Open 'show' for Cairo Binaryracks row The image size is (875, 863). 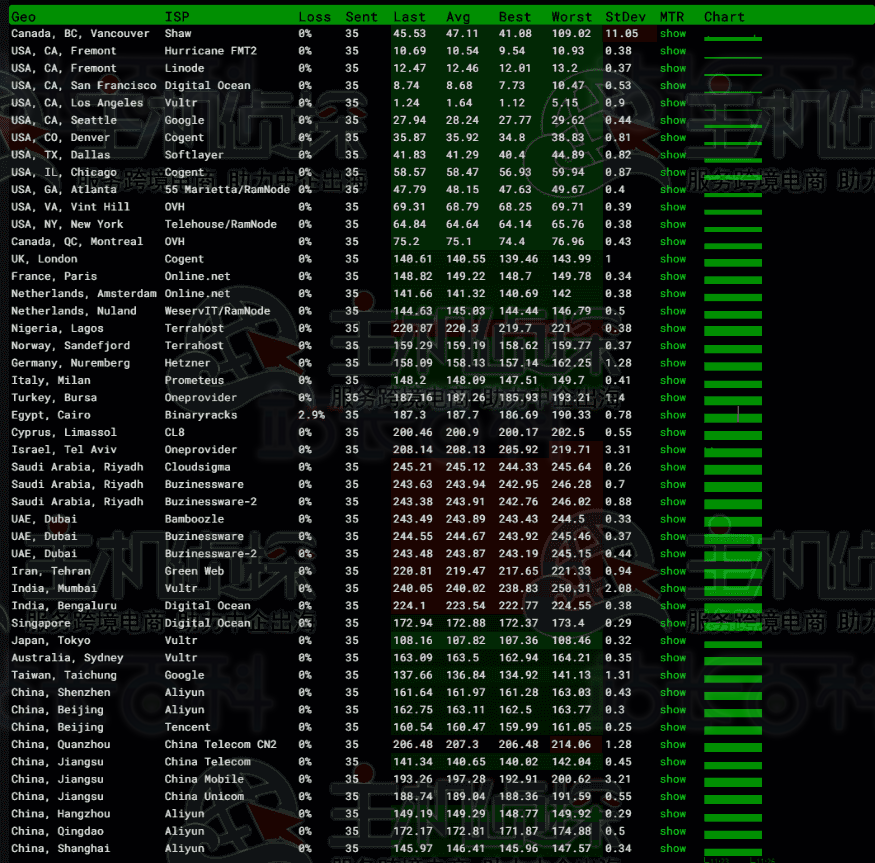672,415
